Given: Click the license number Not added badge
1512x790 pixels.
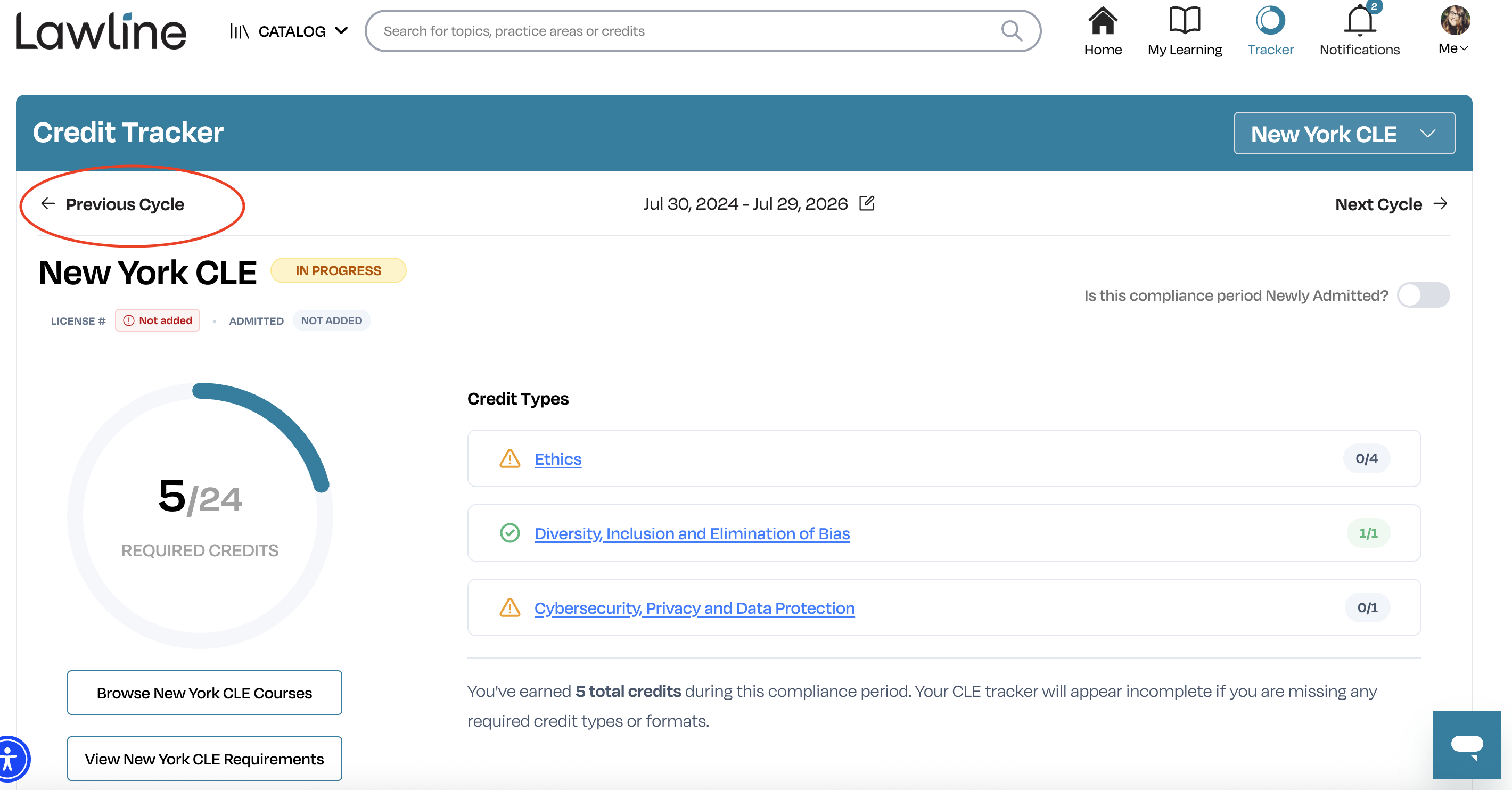Looking at the screenshot, I should [x=157, y=320].
